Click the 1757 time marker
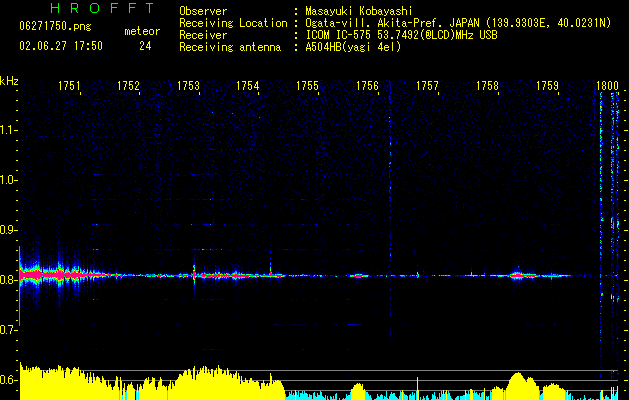Viewport: 629px width, 400px height. (427, 85)
